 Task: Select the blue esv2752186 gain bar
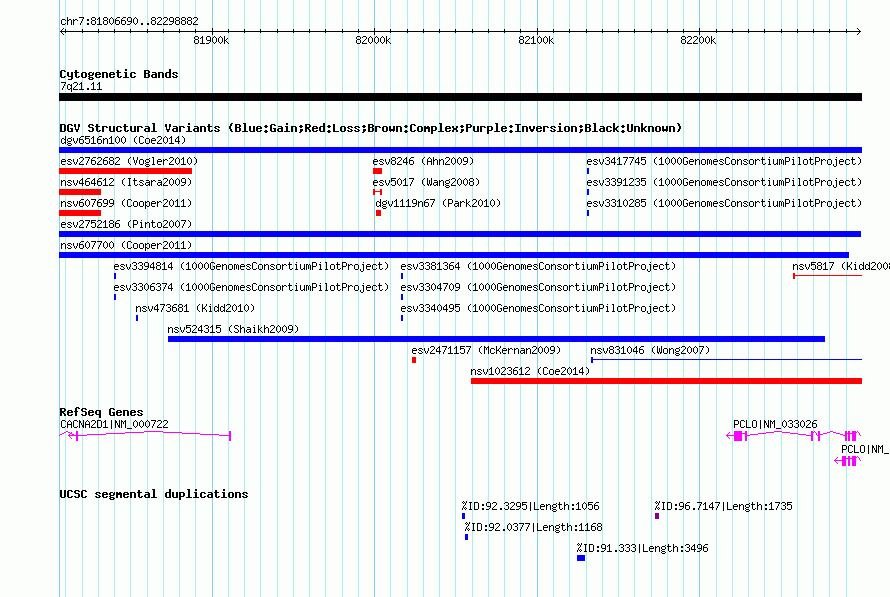point(460,234)
